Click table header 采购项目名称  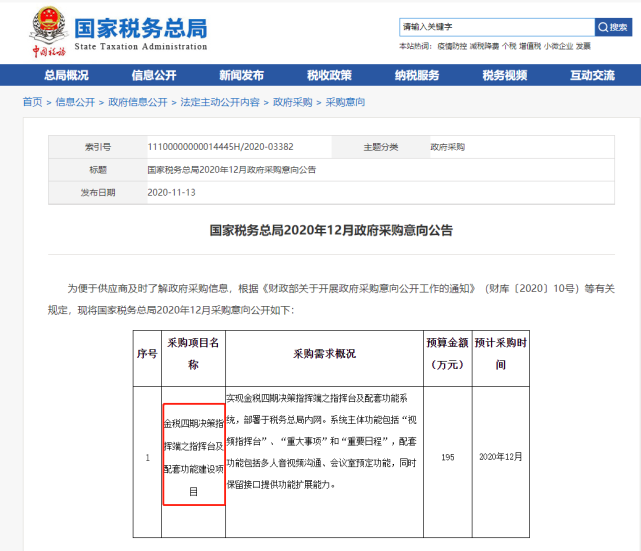coord(193,354)
